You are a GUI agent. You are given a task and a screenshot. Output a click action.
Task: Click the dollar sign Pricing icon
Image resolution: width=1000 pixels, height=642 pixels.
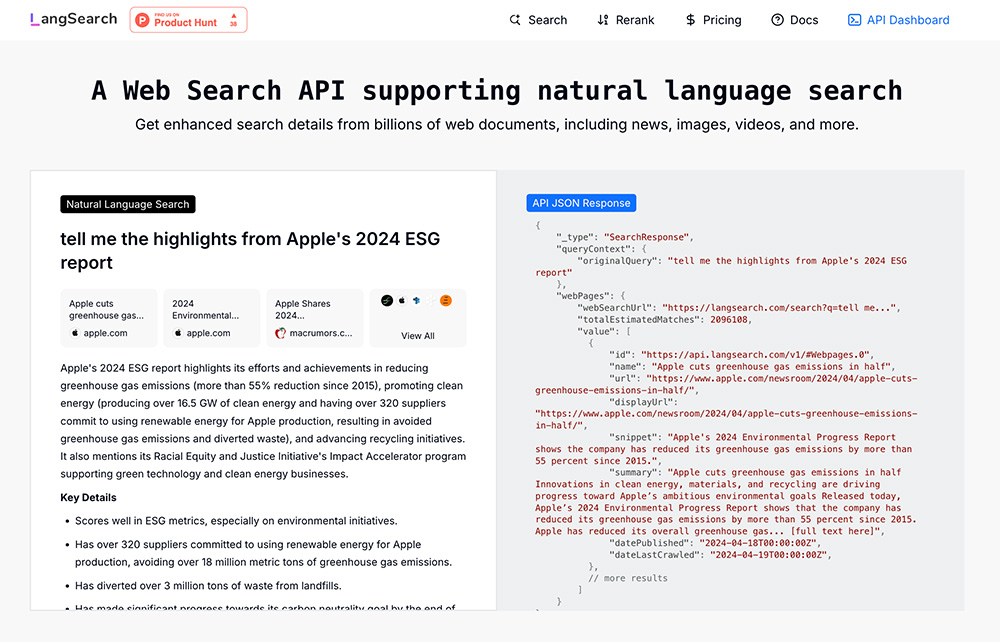(690, 20)
